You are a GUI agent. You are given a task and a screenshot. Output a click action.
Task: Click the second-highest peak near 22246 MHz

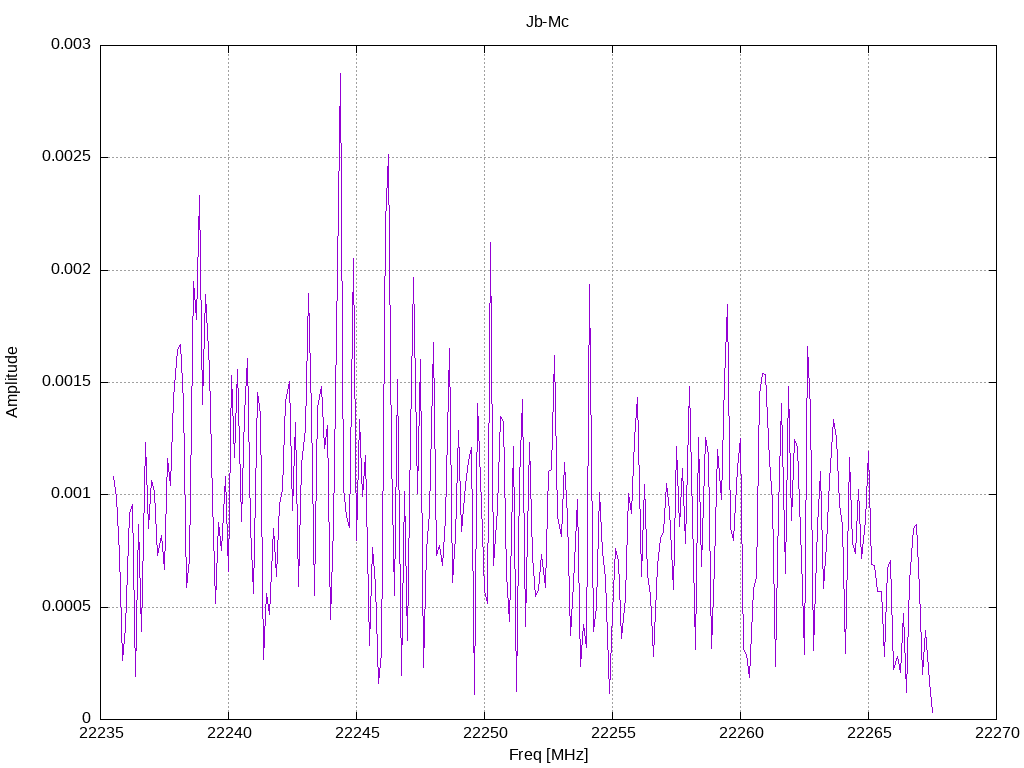click(389, 156)
